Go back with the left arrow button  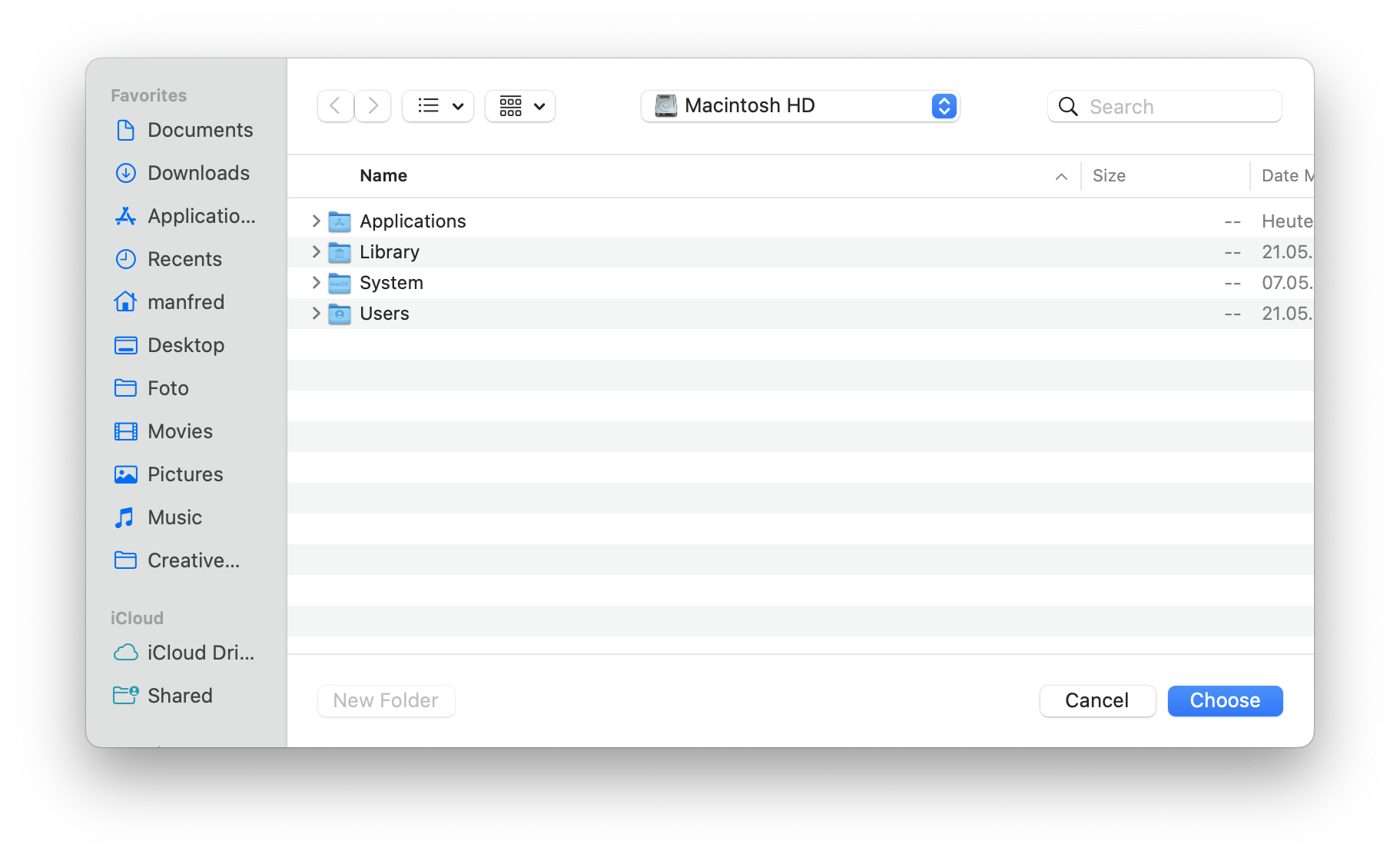click(335, 106)
